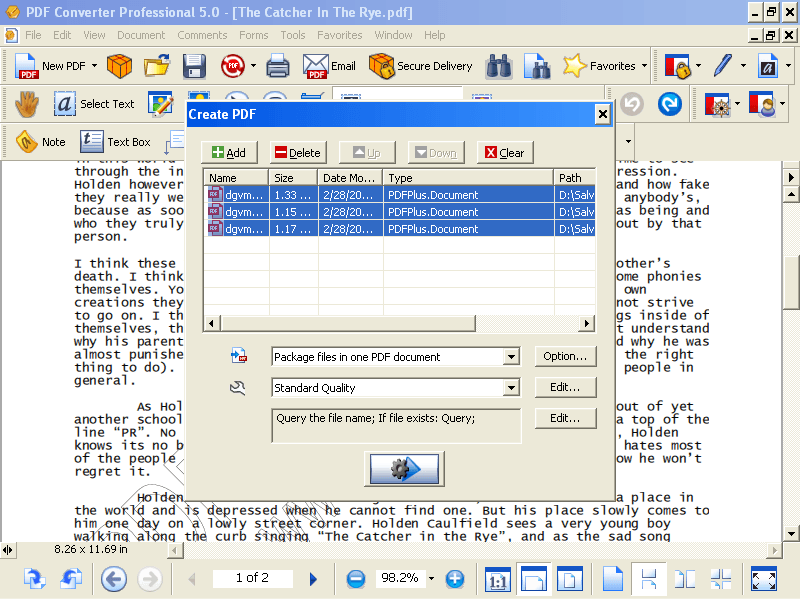The height and width of the screenshot is (600, 800).
Task: Open the File menu
Action: point(33,35)
